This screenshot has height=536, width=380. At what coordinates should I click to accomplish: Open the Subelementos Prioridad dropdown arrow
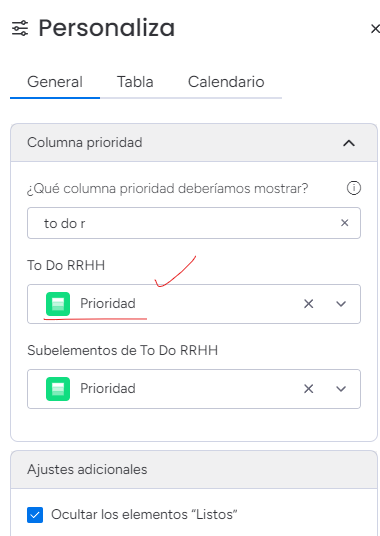tap(341, 389)
